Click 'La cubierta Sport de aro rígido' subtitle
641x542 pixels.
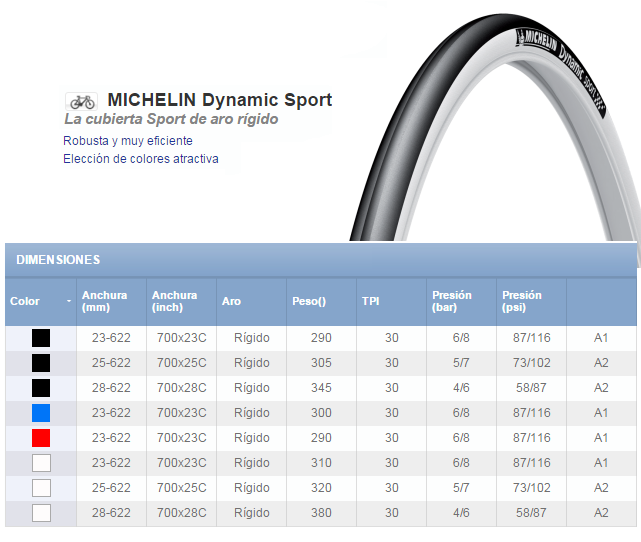pos(171,119)
